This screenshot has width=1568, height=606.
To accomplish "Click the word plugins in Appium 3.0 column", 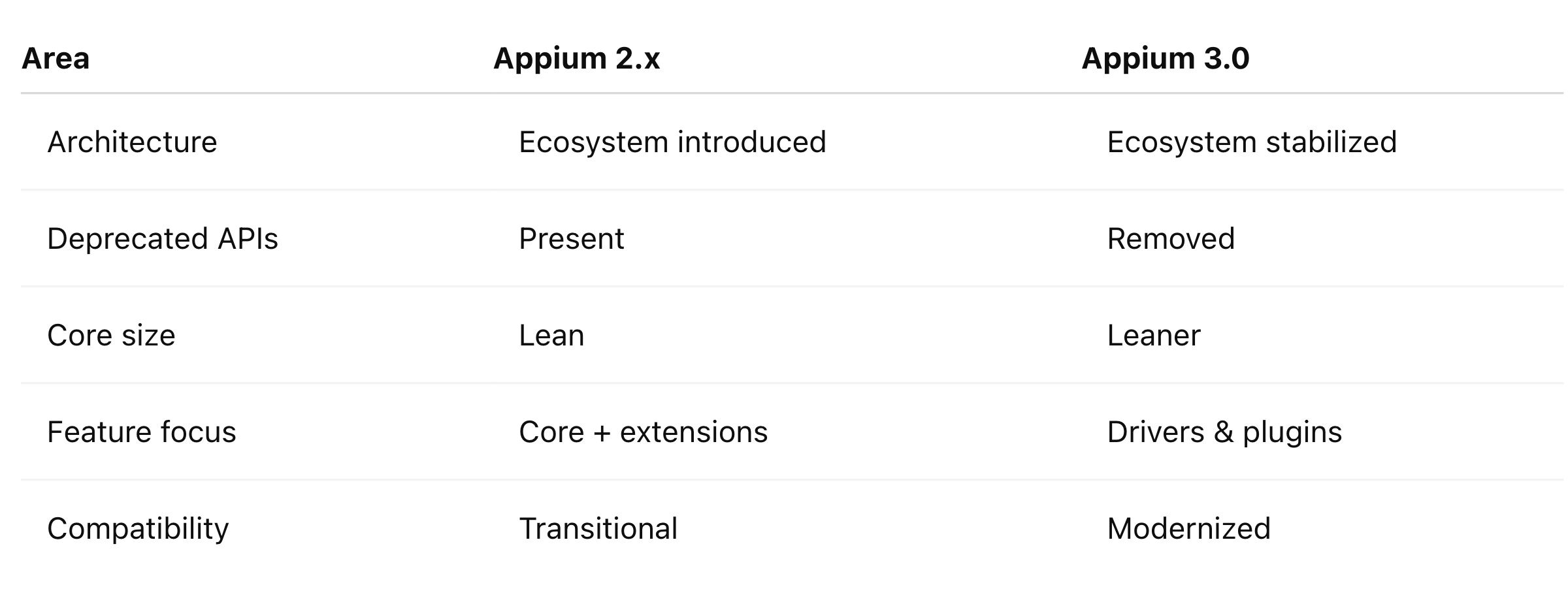I will (1292, 432).
